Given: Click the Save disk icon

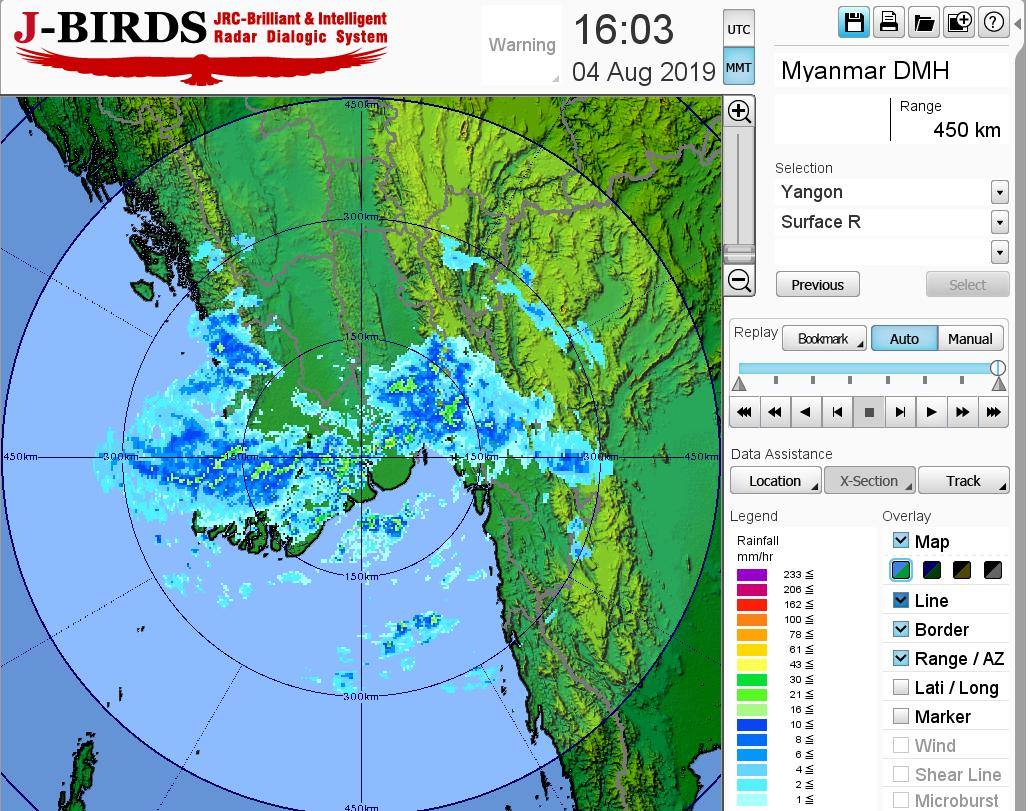Looking at the screenshot, I should pyautogui.click(x=854, y=23).
